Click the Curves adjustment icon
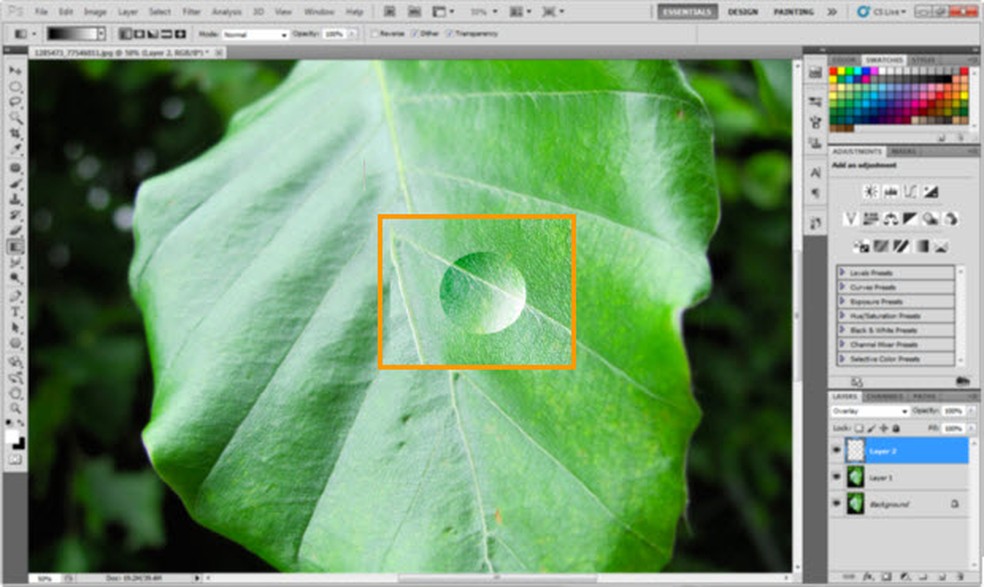Viewport: 984px width, 587px height. (911, 191)
